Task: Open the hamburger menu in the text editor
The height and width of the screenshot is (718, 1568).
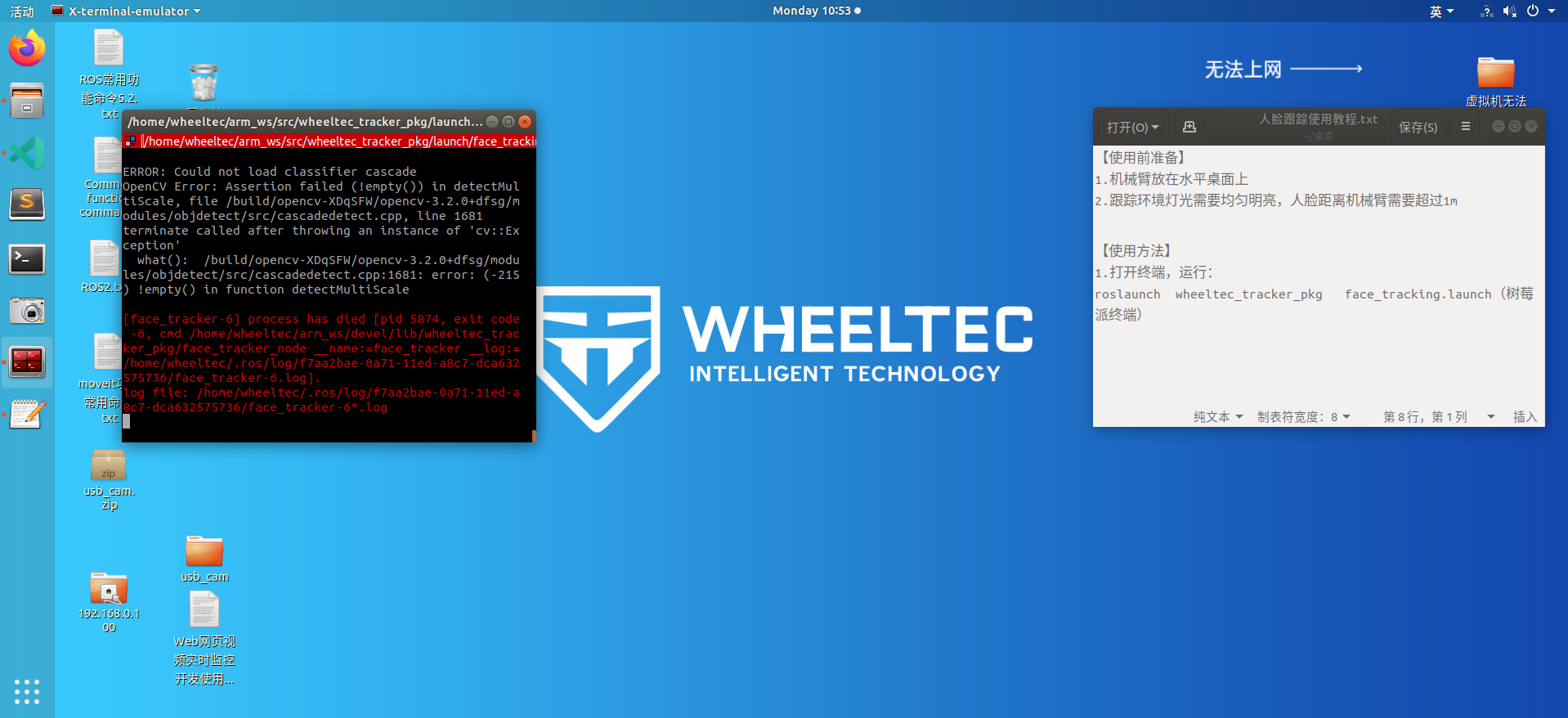Action: click(x=1466, y=127)
